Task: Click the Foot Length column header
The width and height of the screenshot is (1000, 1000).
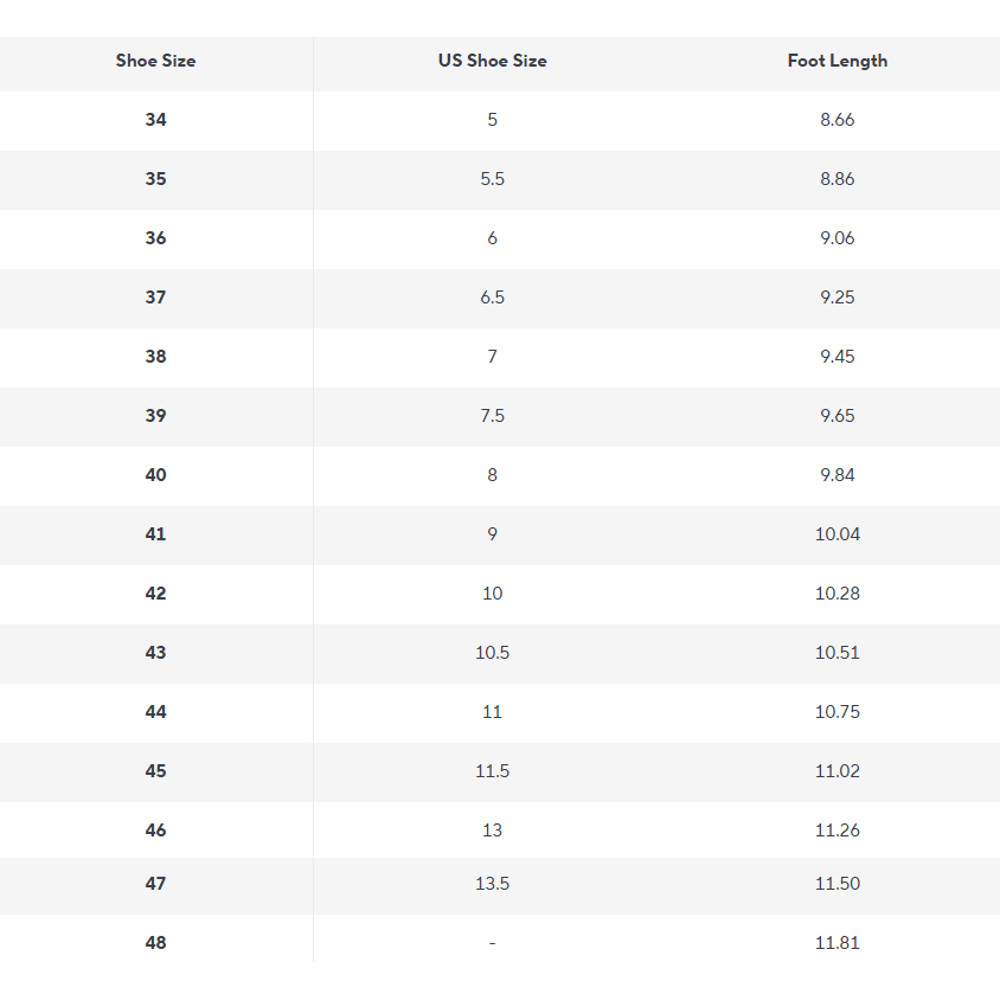Action: tap(837, 61)
